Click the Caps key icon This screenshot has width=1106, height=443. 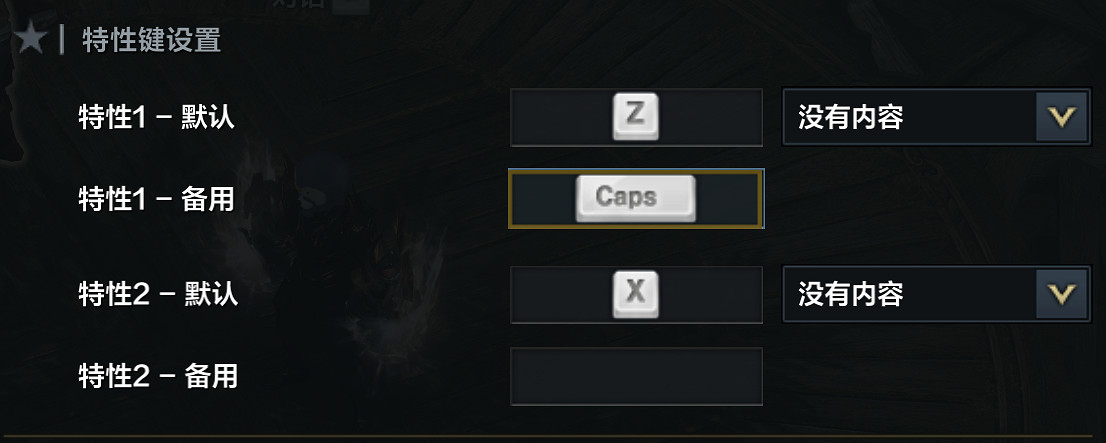pyautogui.click(x=635, y=198)
